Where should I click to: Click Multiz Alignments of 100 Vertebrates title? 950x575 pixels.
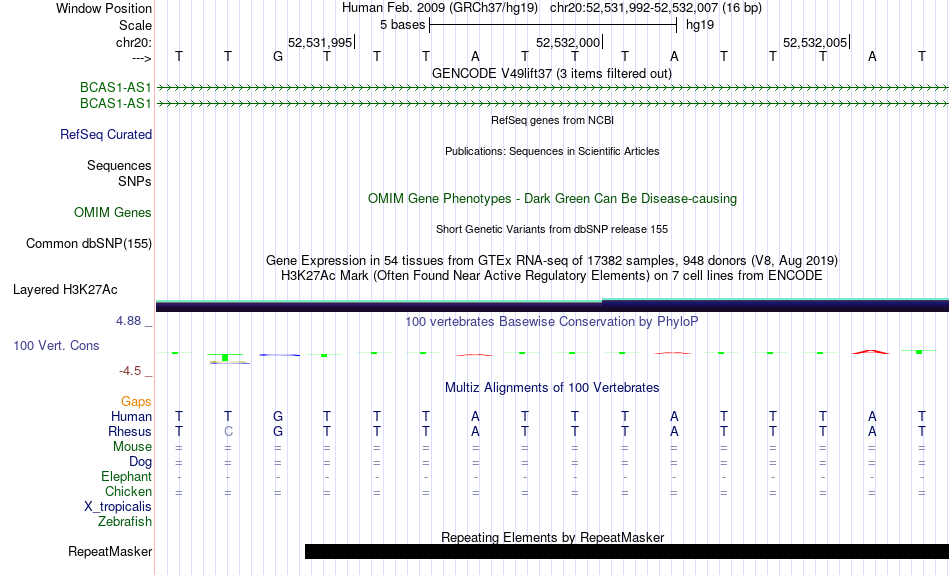pos(552,387)
